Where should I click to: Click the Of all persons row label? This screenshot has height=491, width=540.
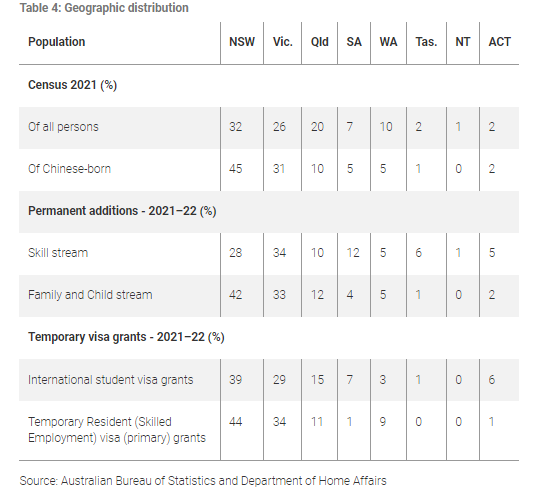click(63, 127)
